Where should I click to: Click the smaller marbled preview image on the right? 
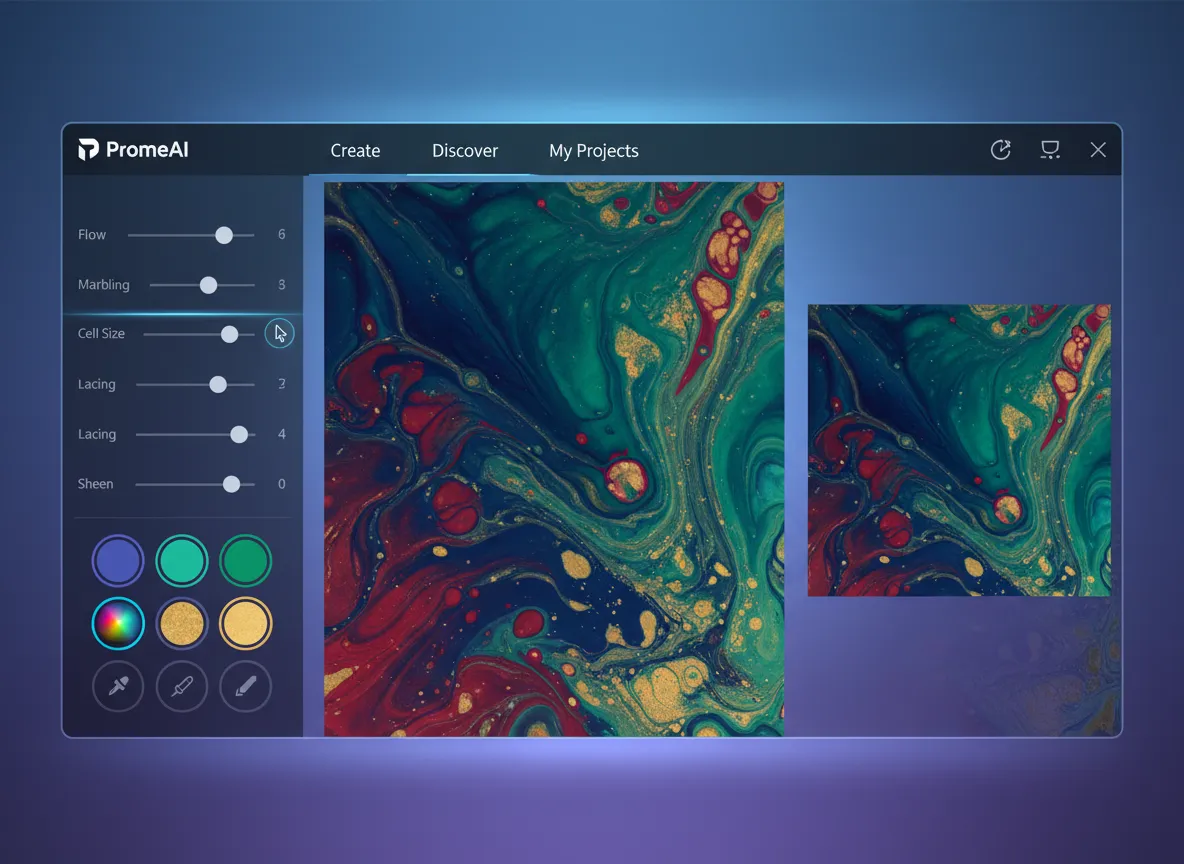958,450
